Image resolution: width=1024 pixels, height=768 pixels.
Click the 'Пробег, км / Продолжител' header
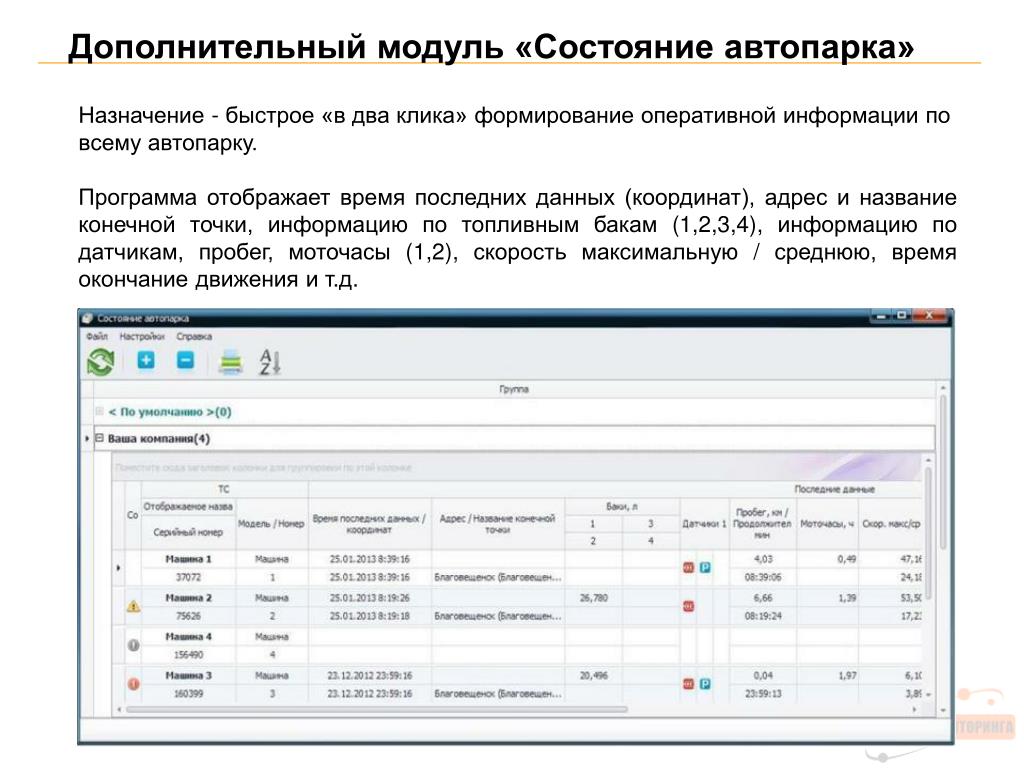tap(762, 524)
